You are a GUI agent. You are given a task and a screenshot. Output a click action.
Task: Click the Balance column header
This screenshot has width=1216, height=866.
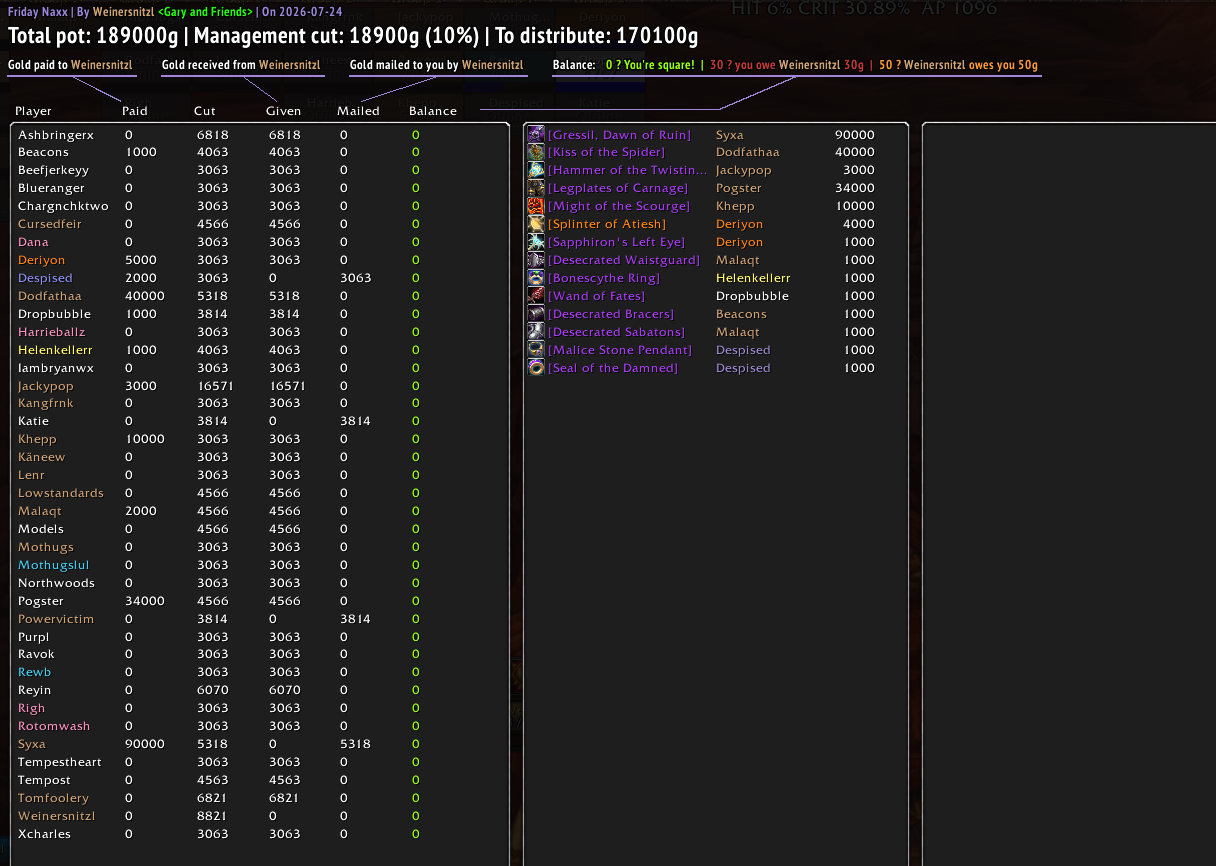(x=433, y=111)
